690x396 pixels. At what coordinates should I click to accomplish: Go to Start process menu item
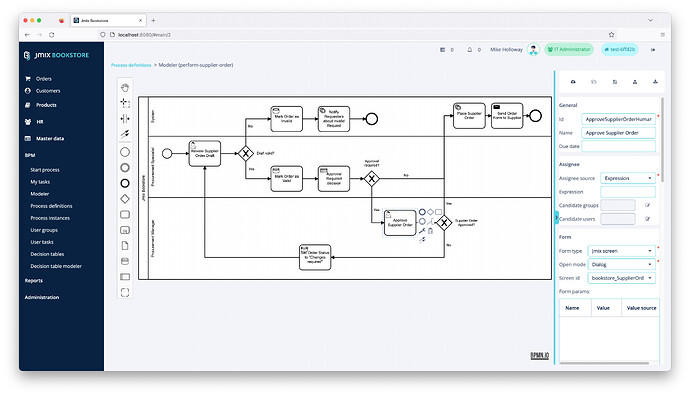(45, 170)
